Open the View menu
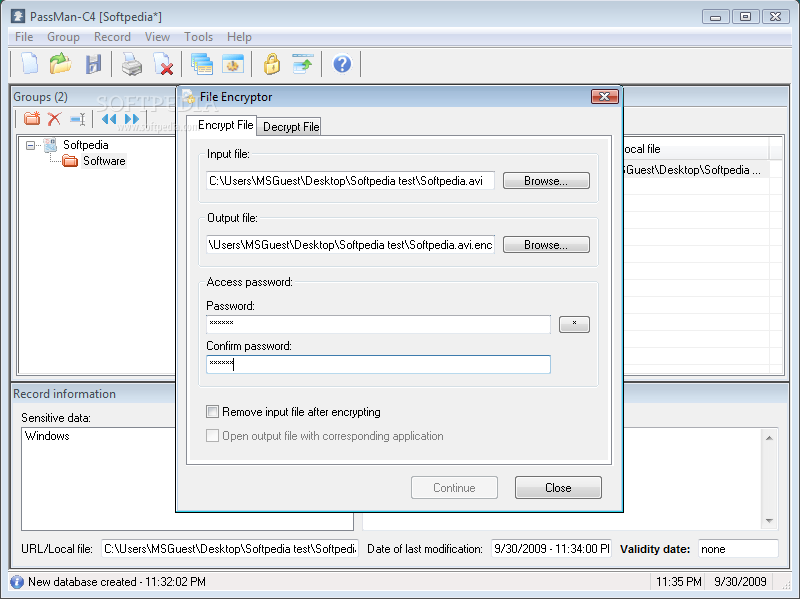 pyautogui.click(x=157, y=37)
